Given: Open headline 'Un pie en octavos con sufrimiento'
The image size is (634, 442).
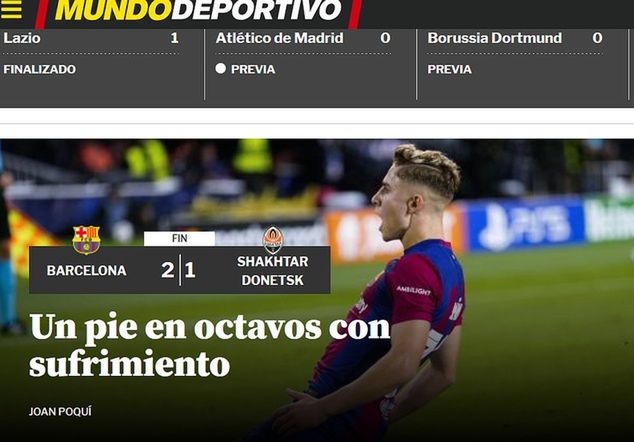Looking at the screenshot, I should click(210, 345).
